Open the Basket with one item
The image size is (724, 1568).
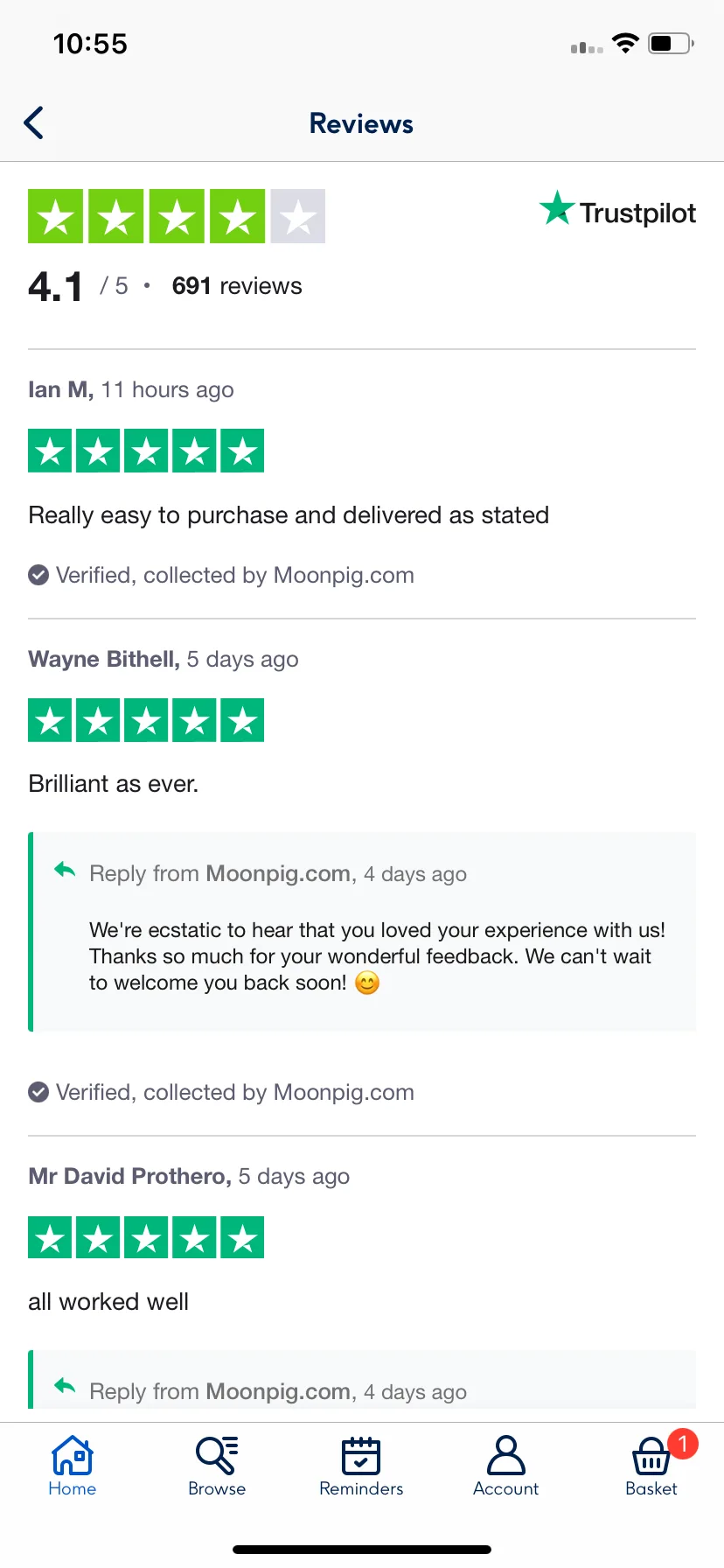point(652,1466)
